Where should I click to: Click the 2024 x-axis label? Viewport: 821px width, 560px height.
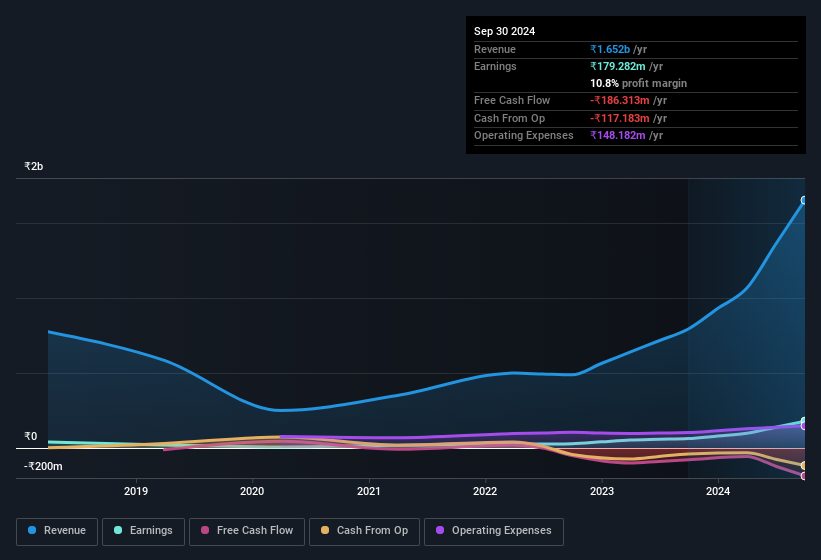pos(718,491)
